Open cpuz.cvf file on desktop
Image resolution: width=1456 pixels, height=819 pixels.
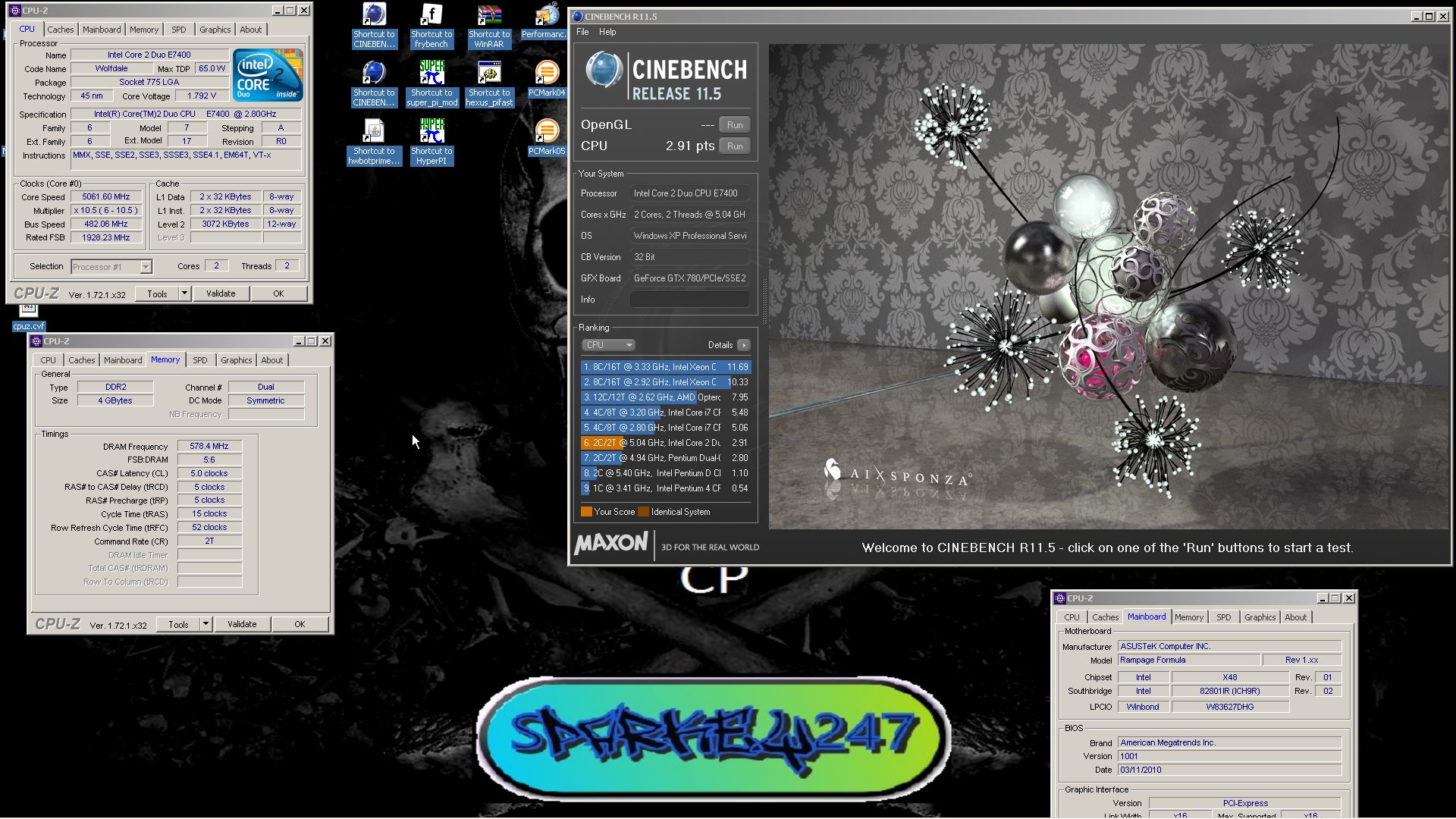click(29, 317)
